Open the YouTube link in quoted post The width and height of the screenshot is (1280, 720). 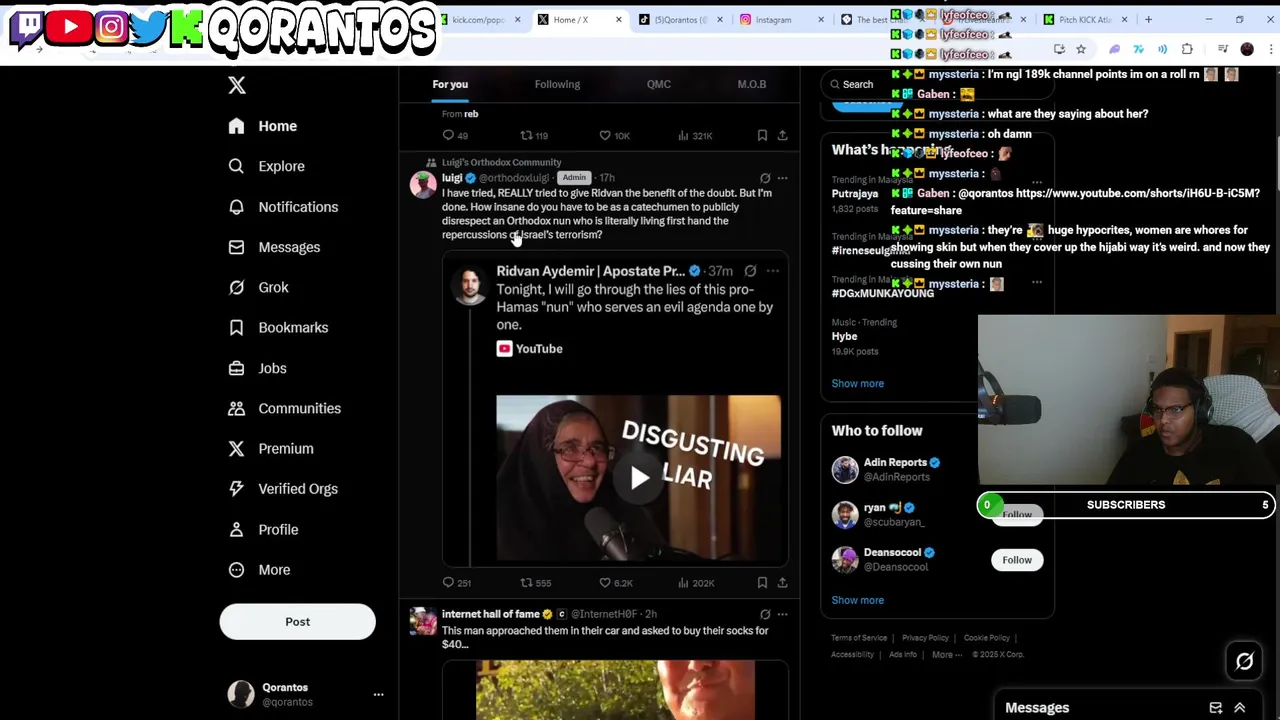click(x=530, y=349)
